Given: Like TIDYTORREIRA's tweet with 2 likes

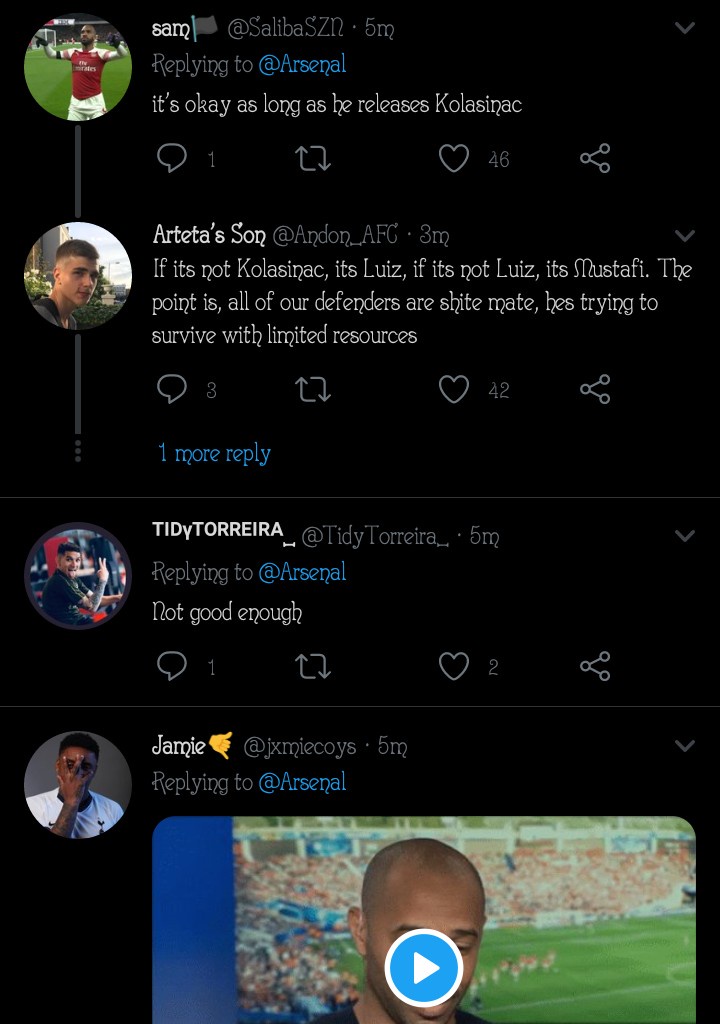Looking at the screenshot, I should tap(453, 666).
